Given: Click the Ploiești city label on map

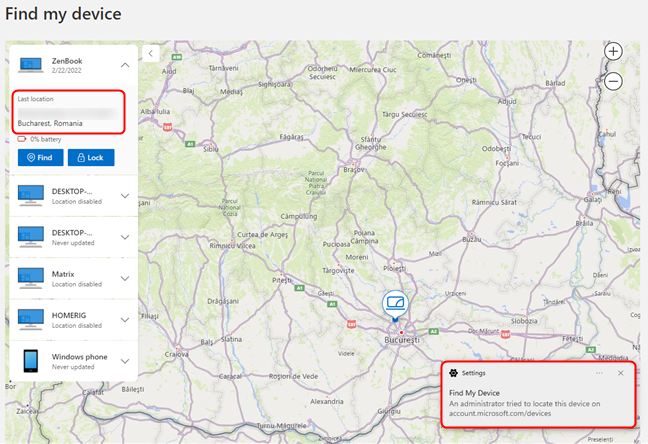Looking at the screenshot, I should point(394,269).
